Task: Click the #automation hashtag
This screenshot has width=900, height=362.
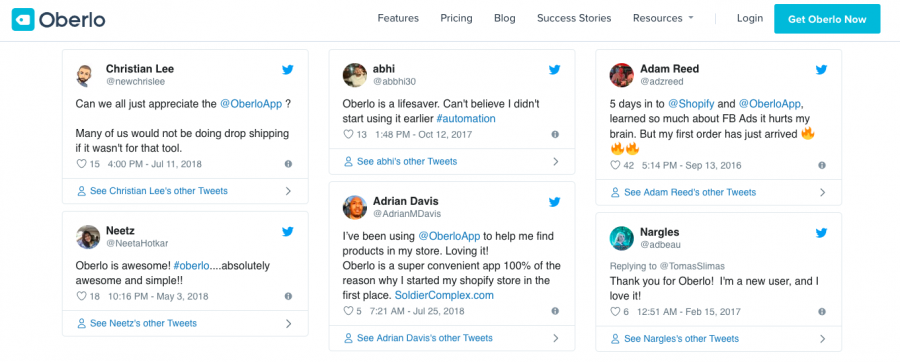Action: pos(465,119)
